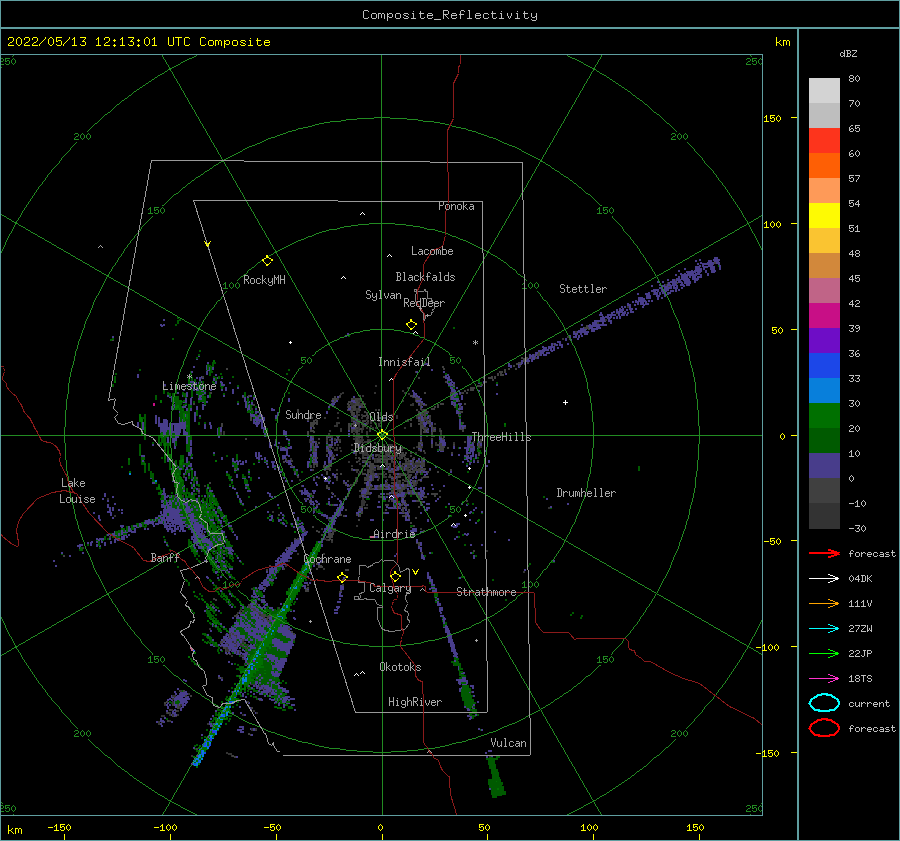Viewport: 900px width, 841px height.
Task: Click the RockyMH label
Action: tap(264, 280)
